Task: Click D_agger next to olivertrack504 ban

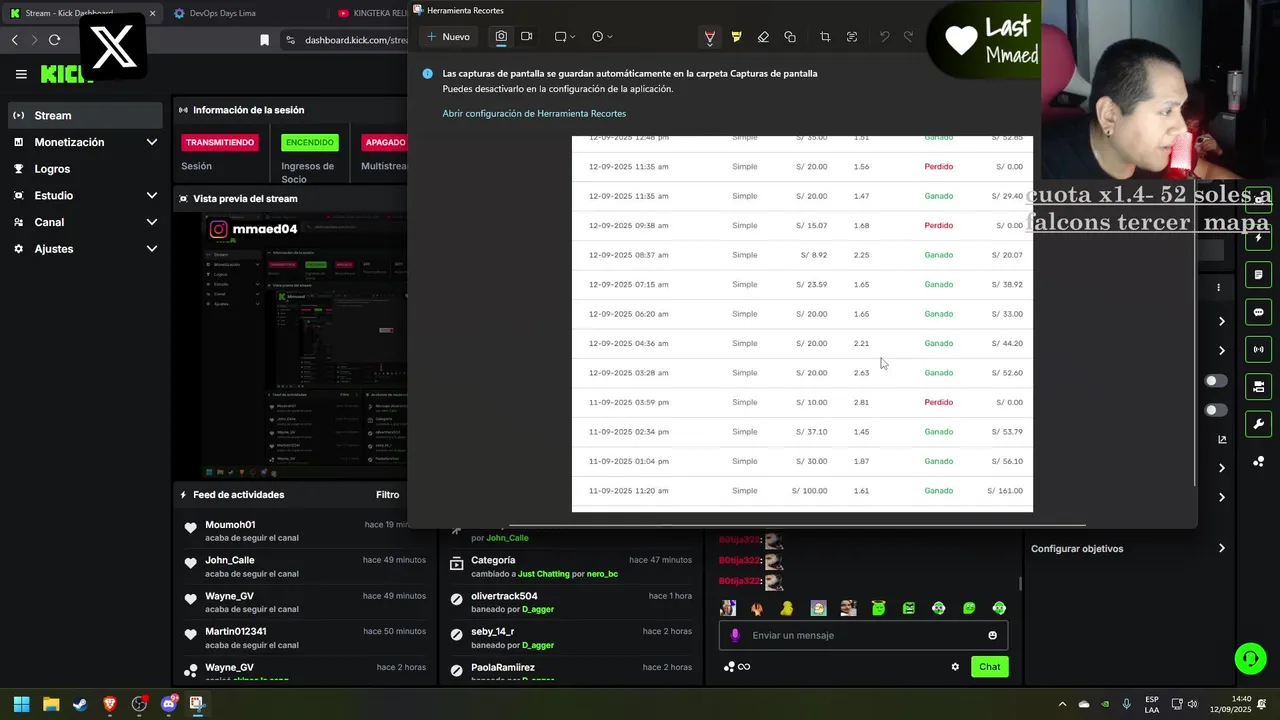Action: 537,609
